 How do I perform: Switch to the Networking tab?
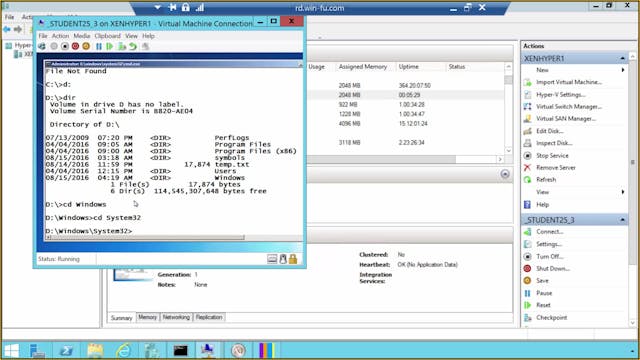click(x=176, y=317)
